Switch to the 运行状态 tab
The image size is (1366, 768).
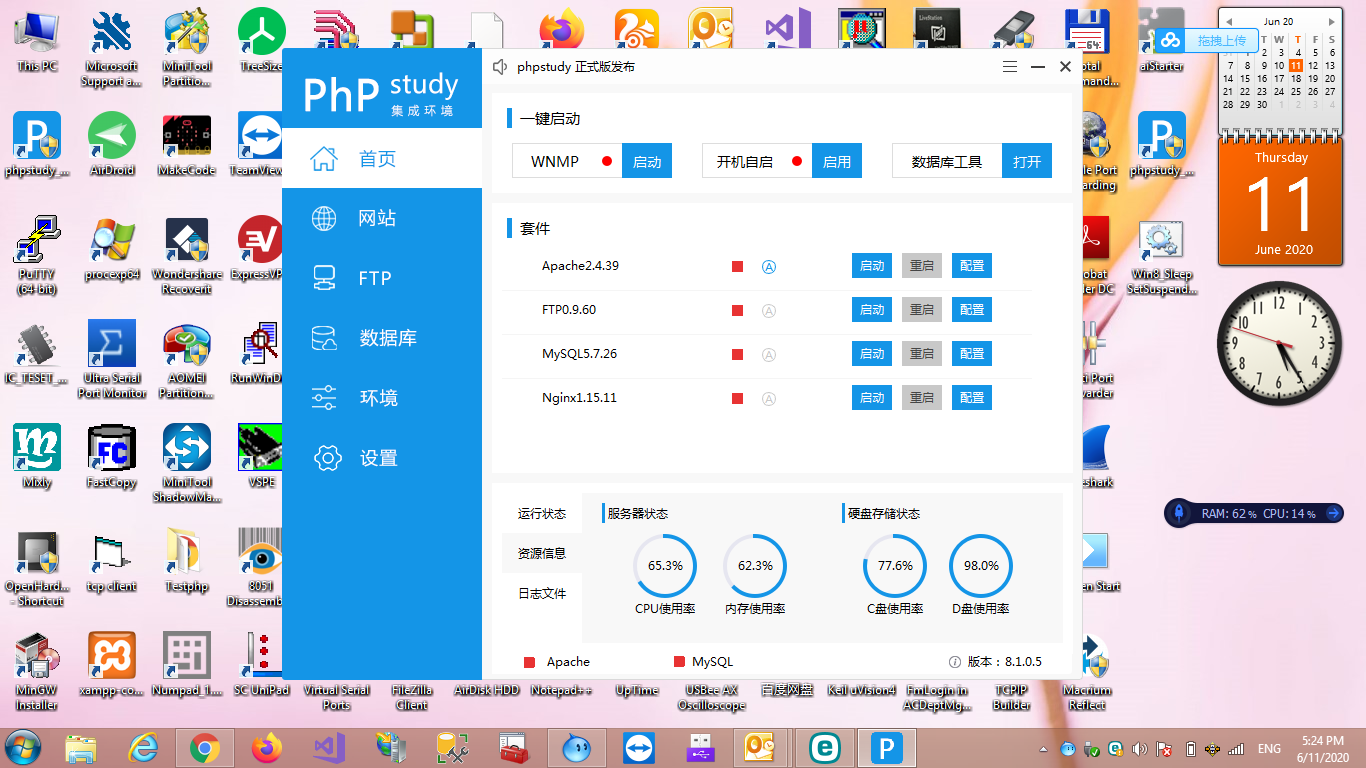(542, 514)
